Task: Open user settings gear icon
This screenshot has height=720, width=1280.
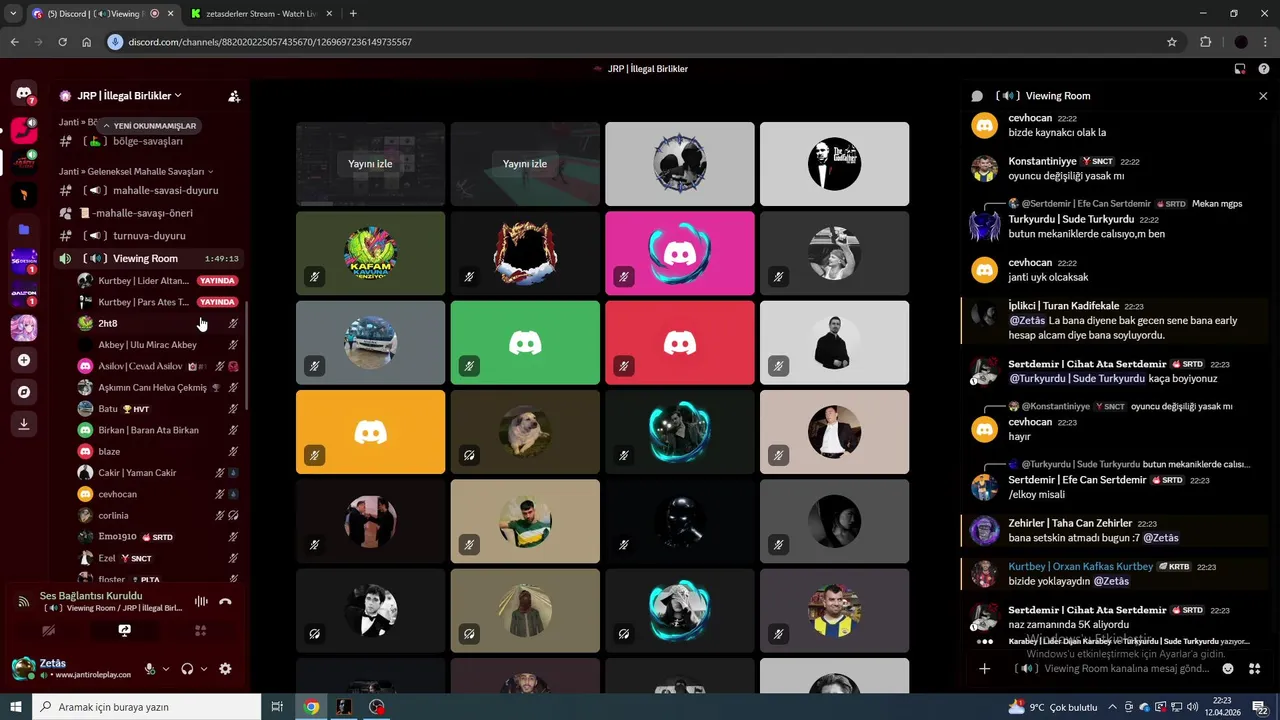Action: (x=225, y=669)
